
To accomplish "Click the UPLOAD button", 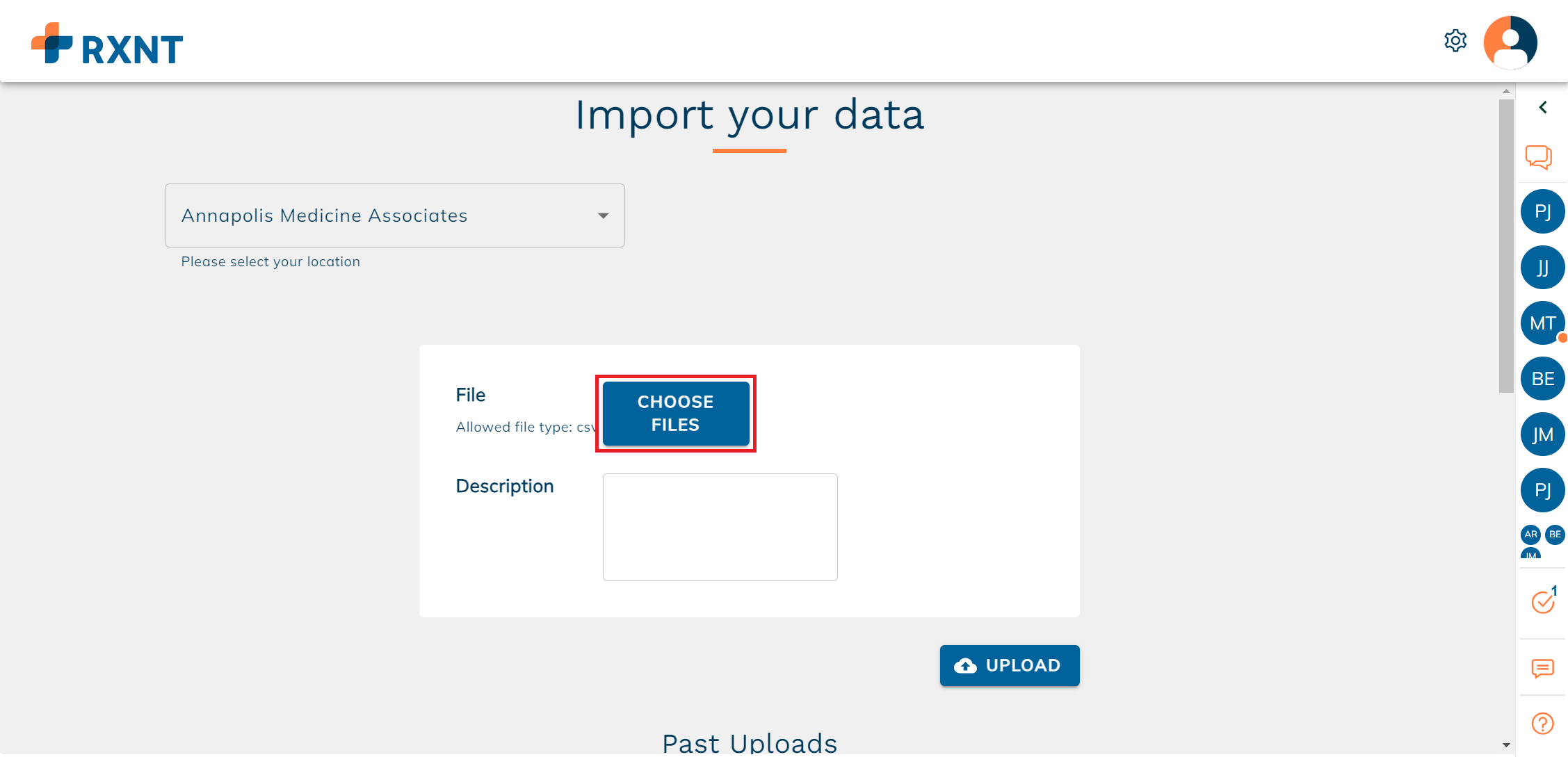I will click(x=1009, y=665).
